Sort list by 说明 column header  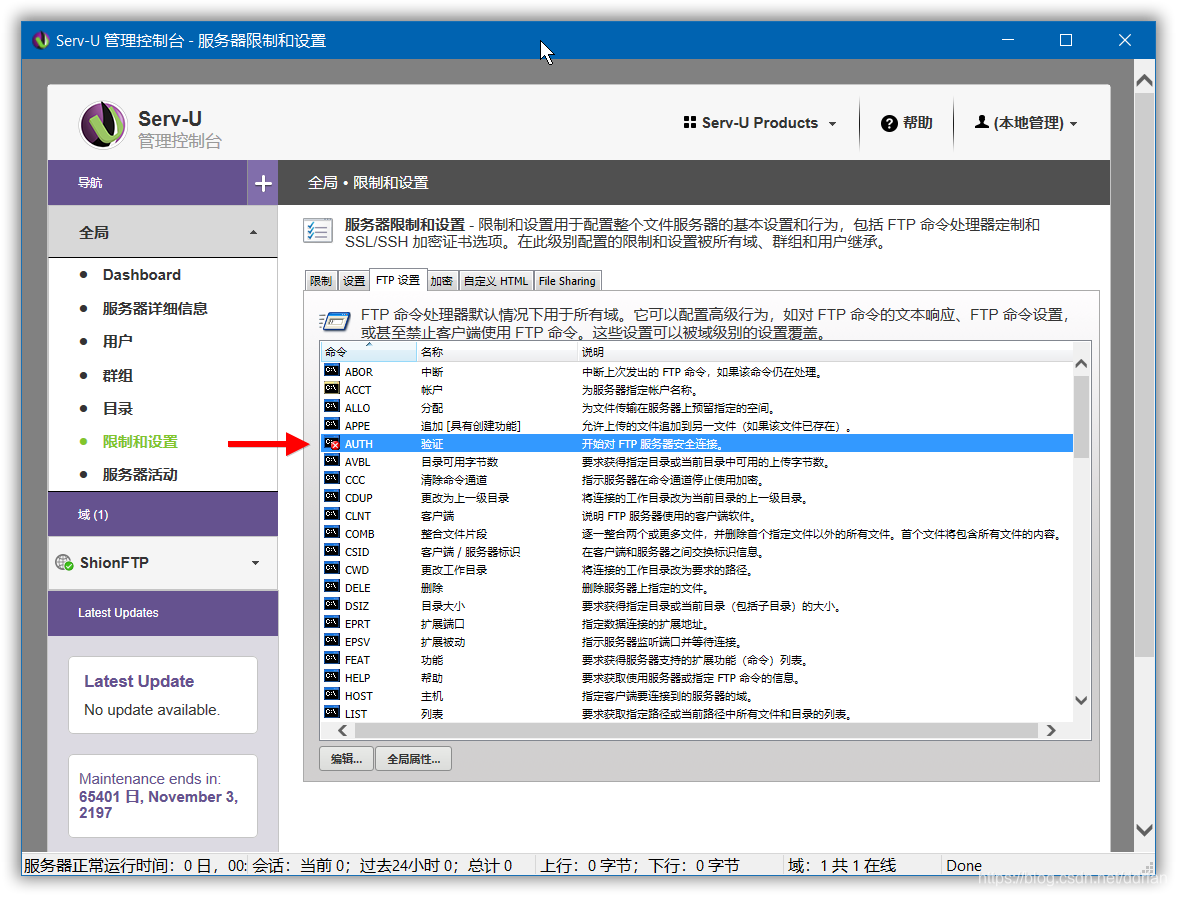click(x=825, y=351)
